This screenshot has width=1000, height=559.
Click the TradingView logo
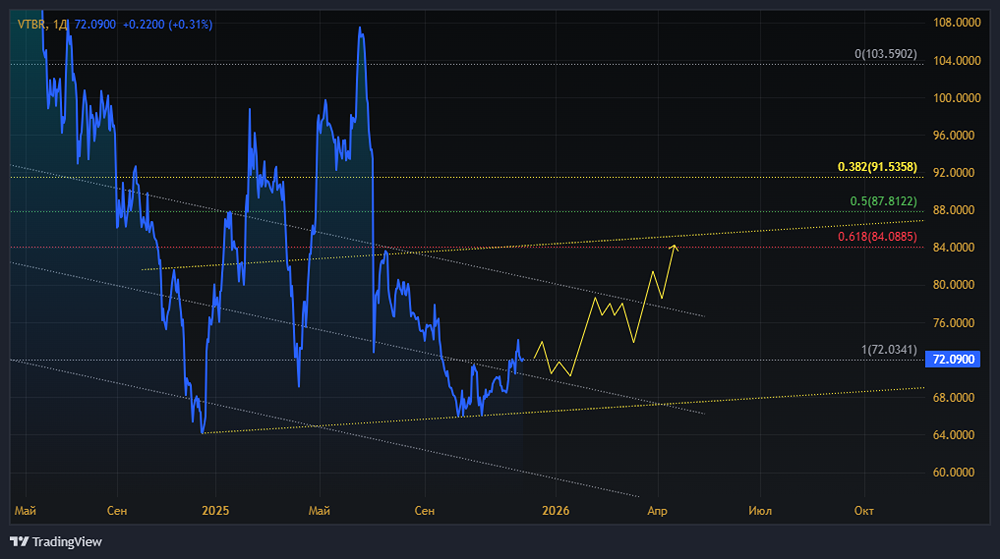pos(56,542)
